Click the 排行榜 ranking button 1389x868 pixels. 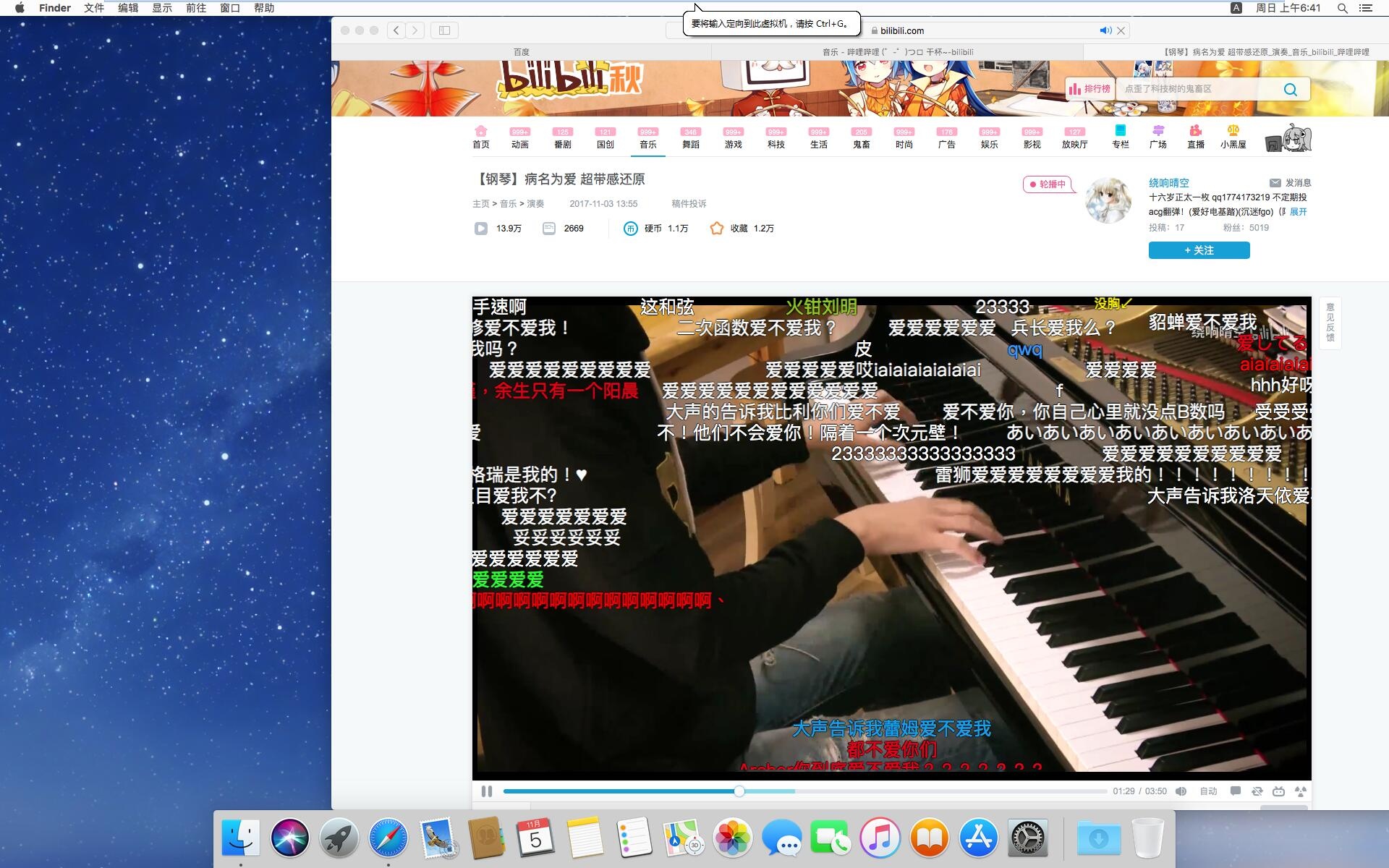(x=1089, y=89)
